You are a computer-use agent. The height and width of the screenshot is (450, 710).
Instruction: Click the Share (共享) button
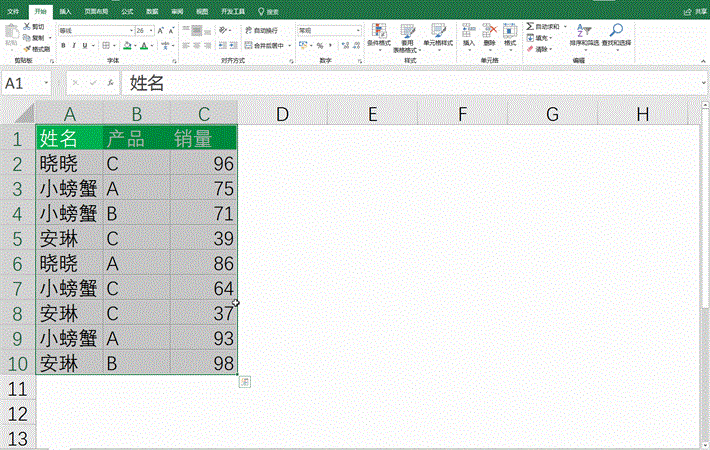pyautogui.click(x=690, y=11)
